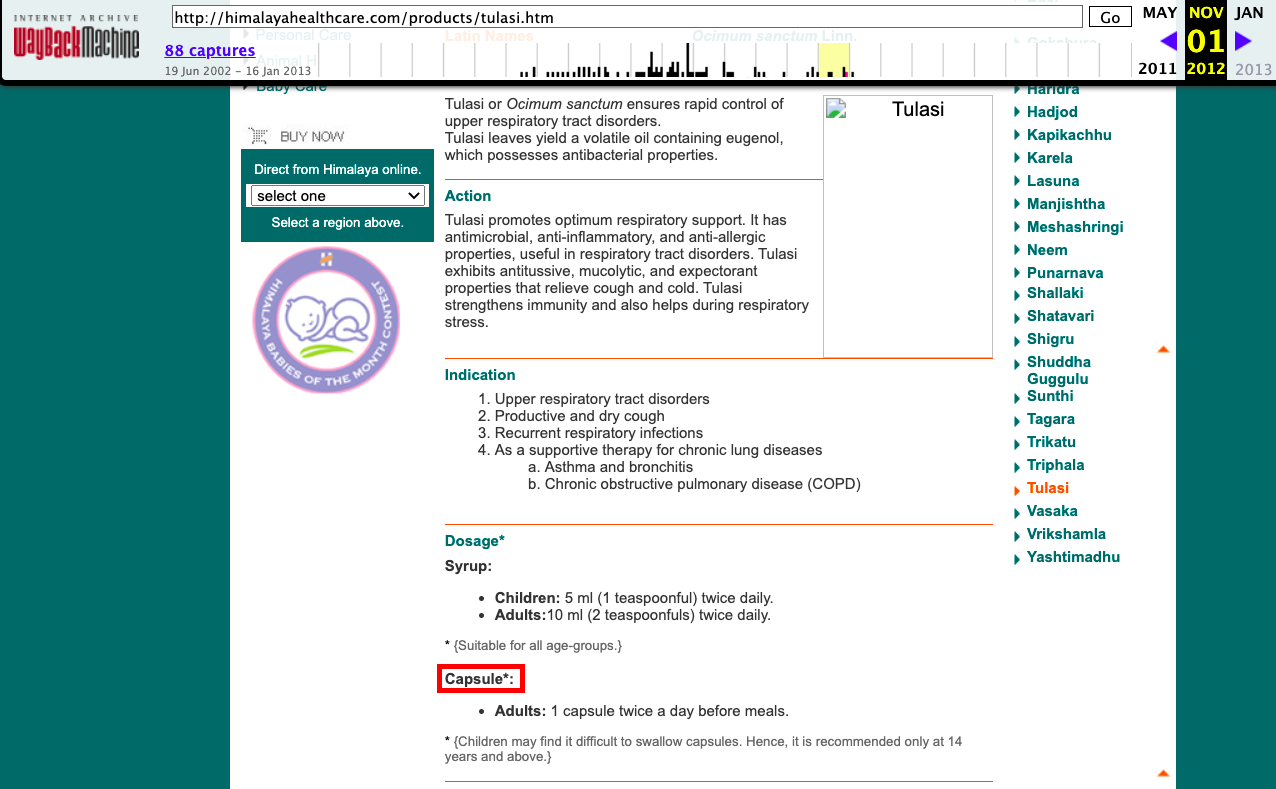Click the highlighted 2012 timeline segment

pos(834,61)
